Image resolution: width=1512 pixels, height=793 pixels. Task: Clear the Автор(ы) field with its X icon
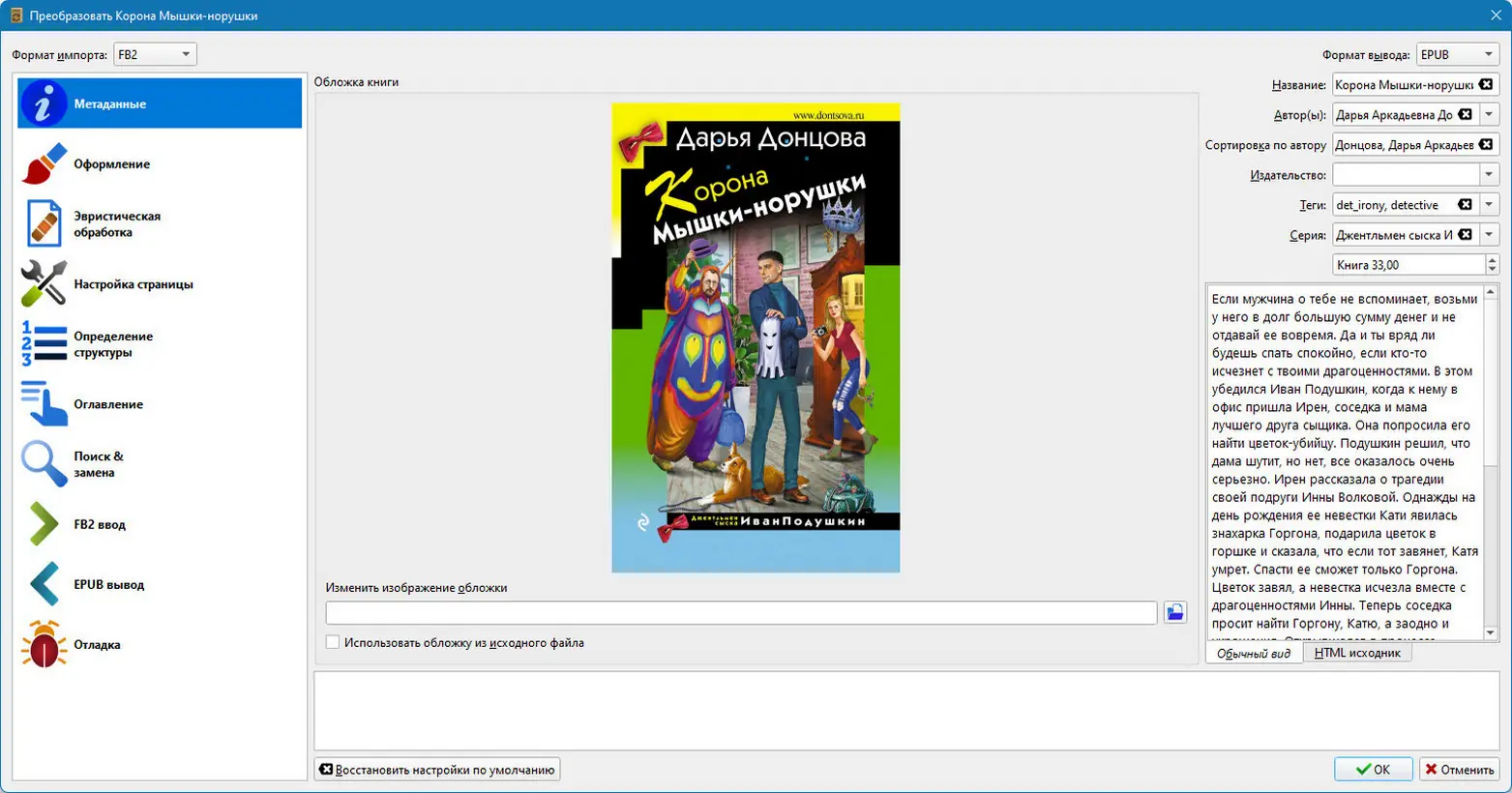point(1466,115)
